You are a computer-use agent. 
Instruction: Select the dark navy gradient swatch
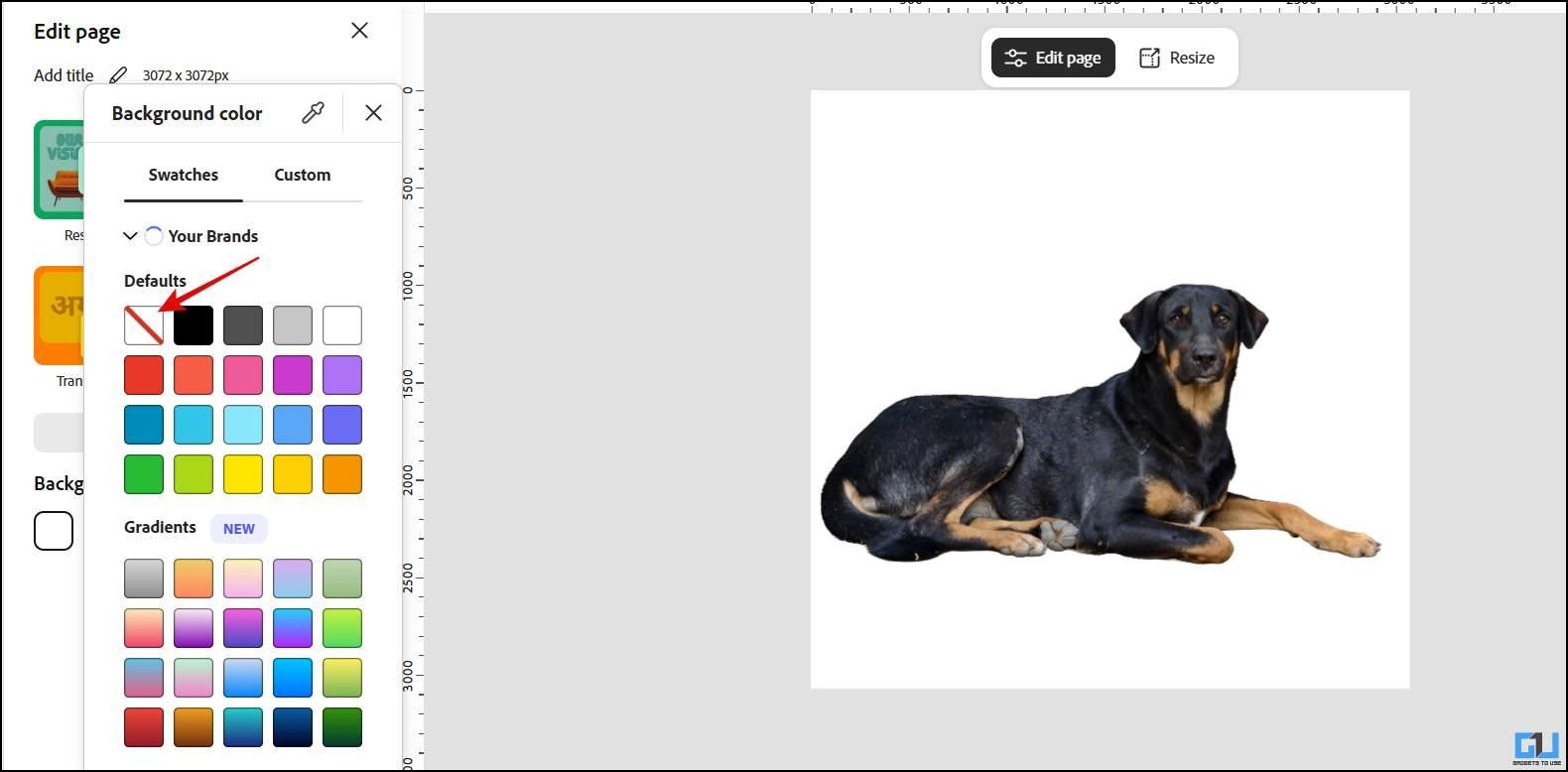pyautogui.click(x=293, y=727)
